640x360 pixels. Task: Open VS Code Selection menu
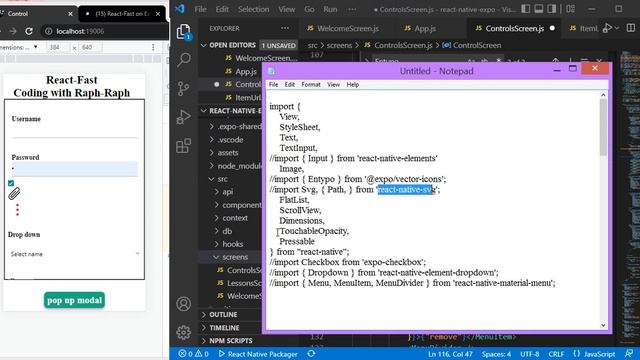pos(253,9)
